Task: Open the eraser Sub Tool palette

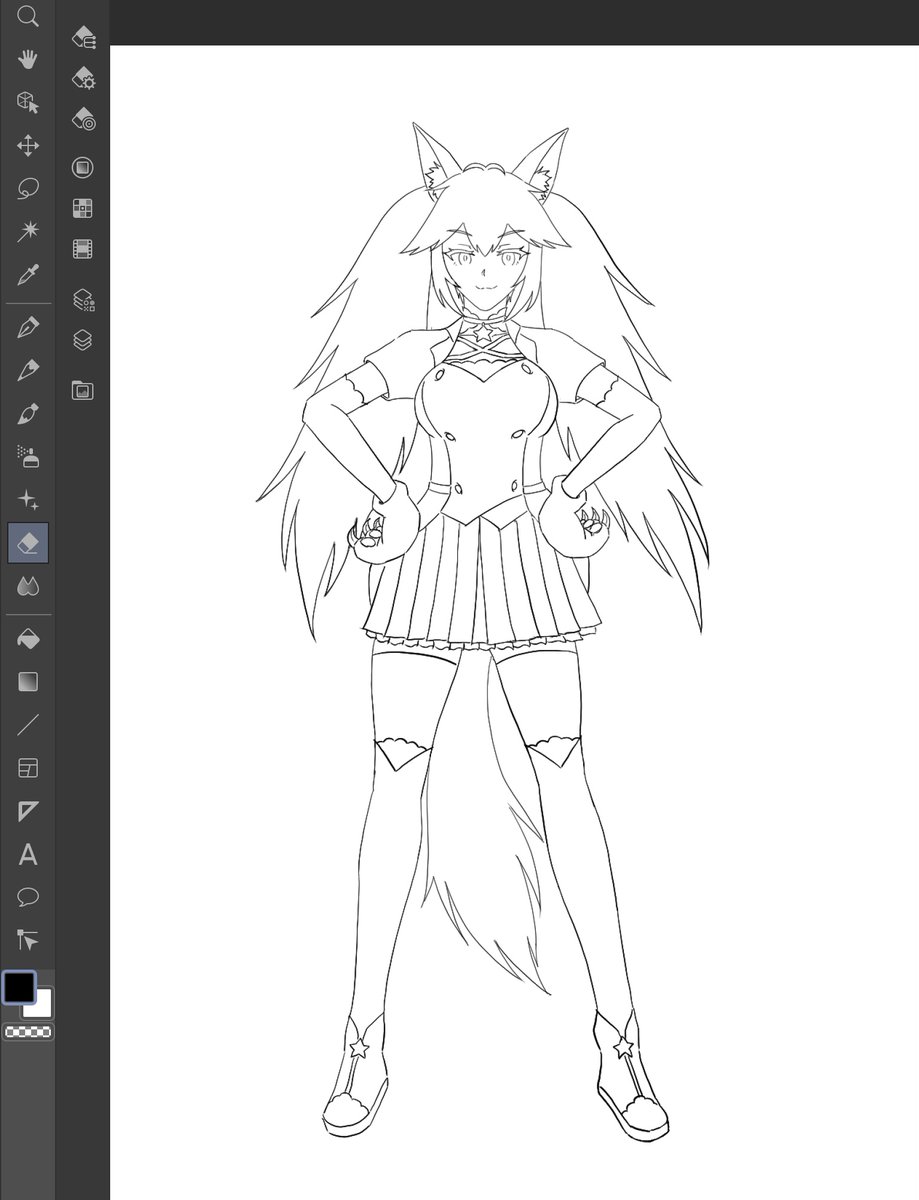Action: (83, 38)
